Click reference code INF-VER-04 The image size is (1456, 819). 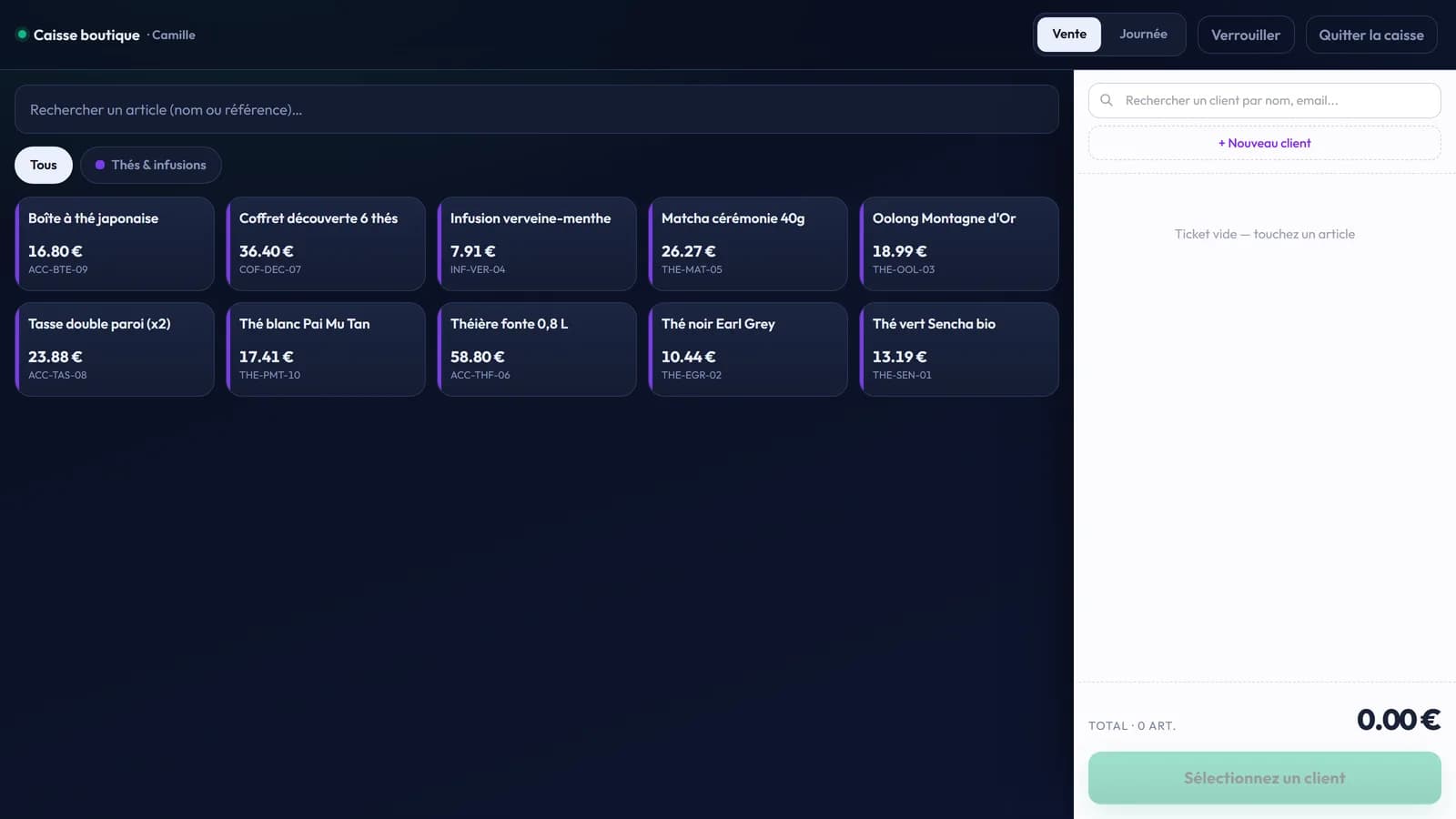pos(478,269)
